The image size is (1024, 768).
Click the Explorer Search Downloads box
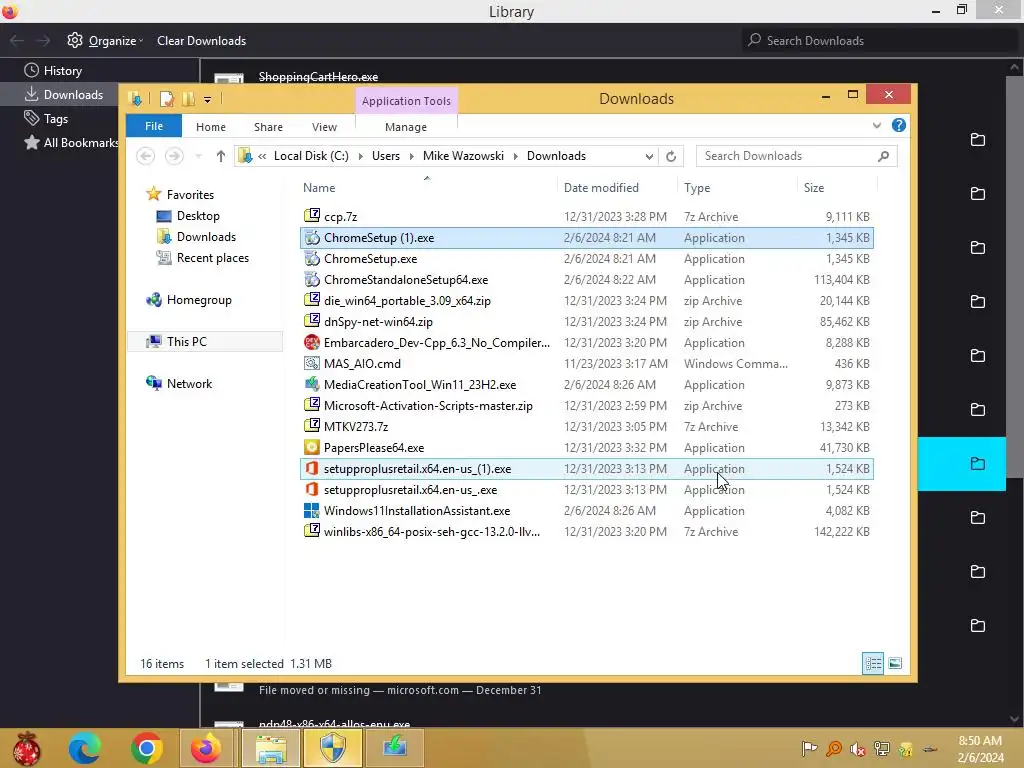coord(796,156)
